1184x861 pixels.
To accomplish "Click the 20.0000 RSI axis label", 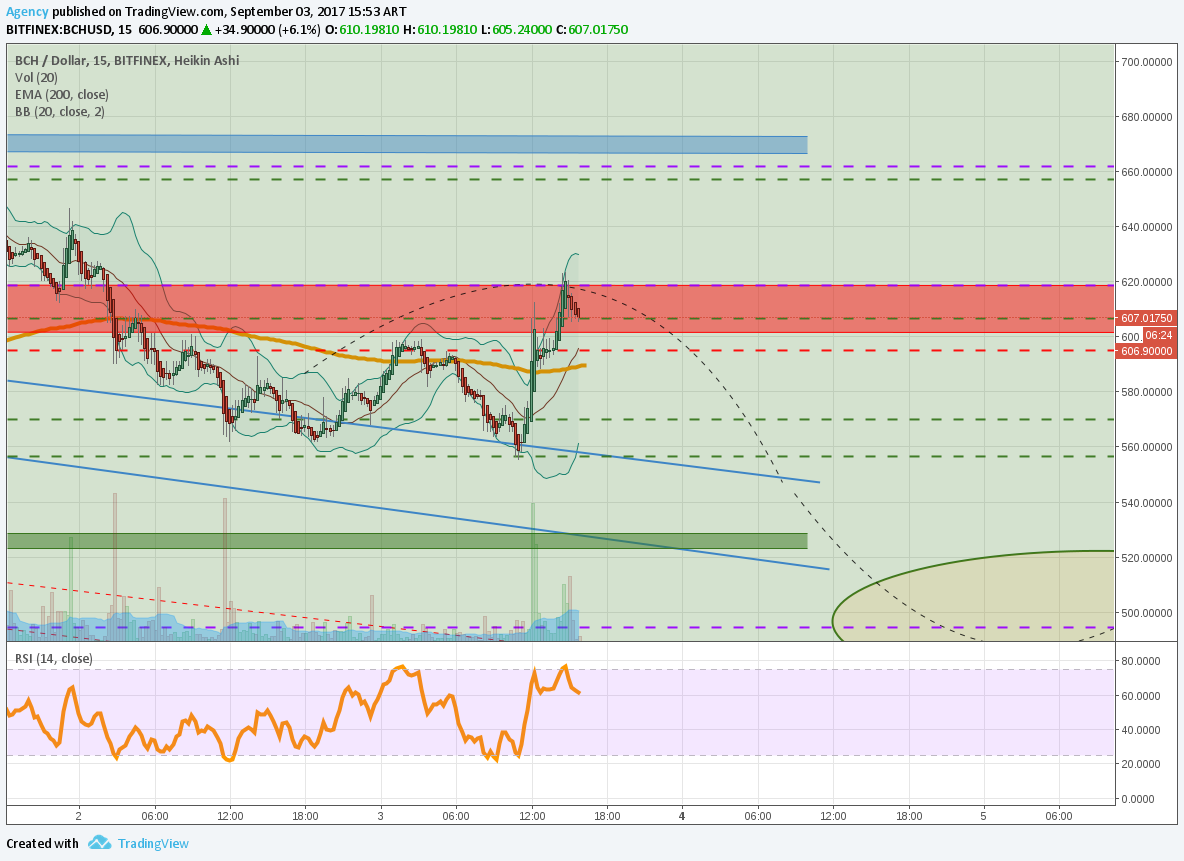I will pyautogui.click(x=1141, y=764).
